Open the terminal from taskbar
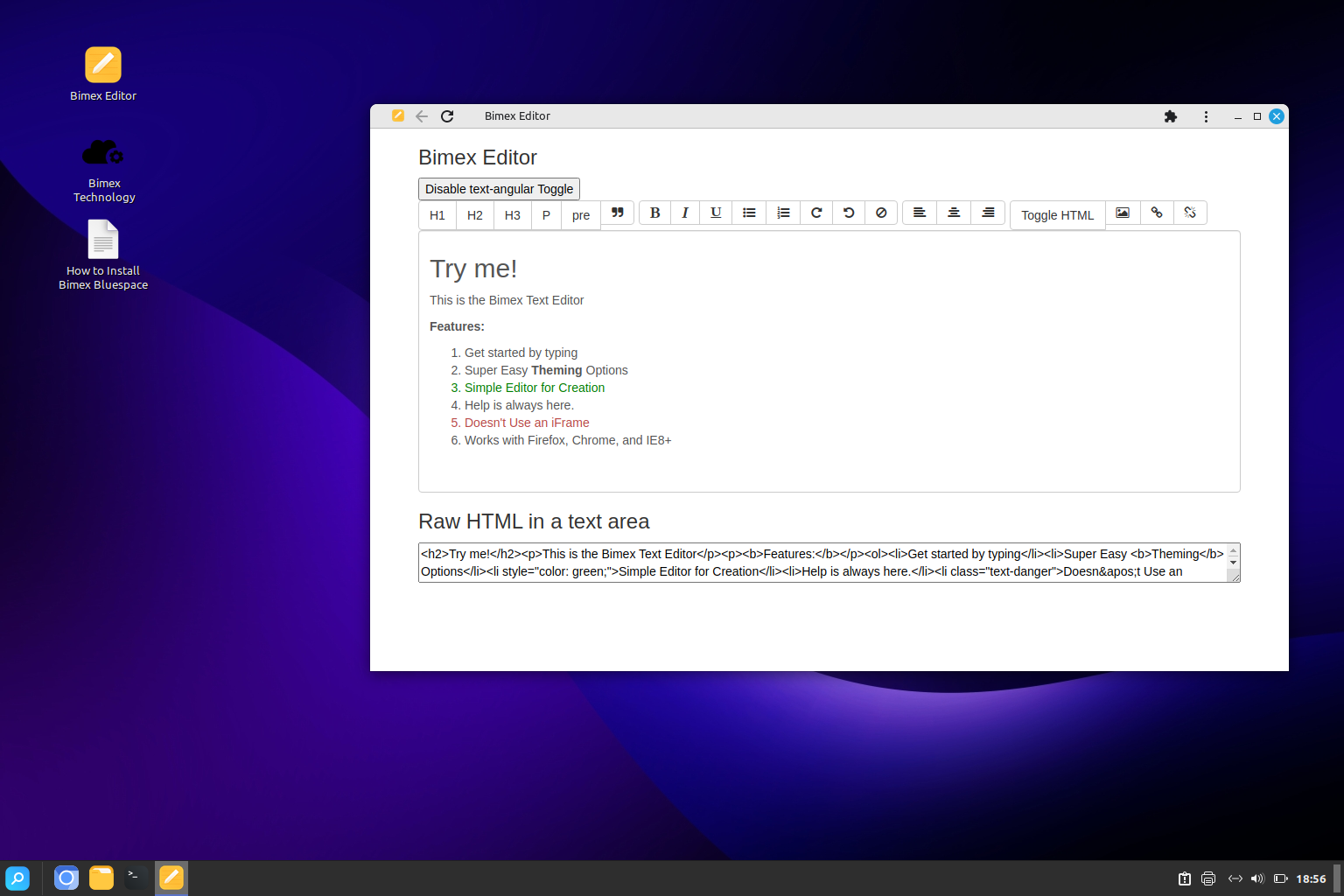 pos(136,878)
